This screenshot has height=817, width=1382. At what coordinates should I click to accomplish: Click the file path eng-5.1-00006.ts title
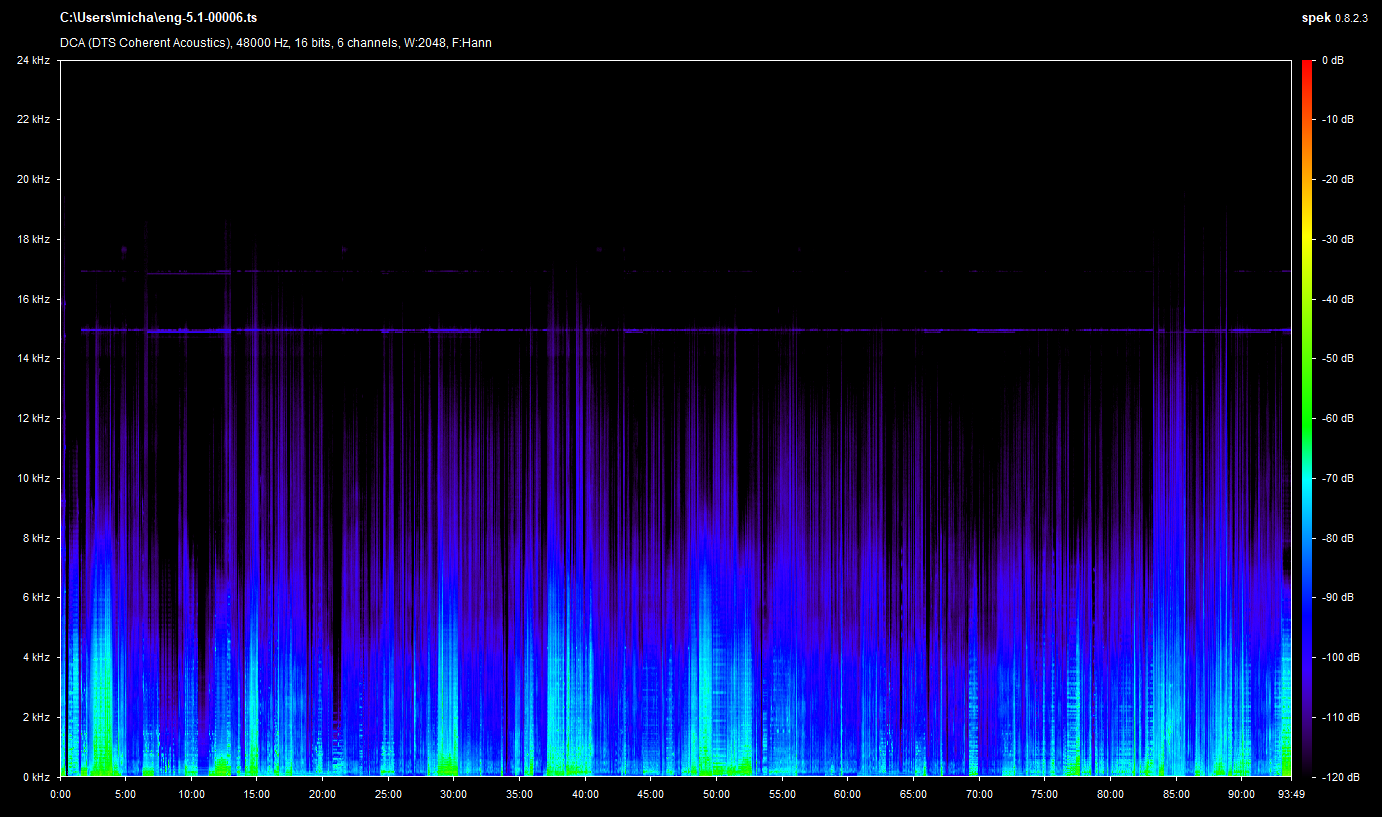pyautogui.click(x=158, y=18)
